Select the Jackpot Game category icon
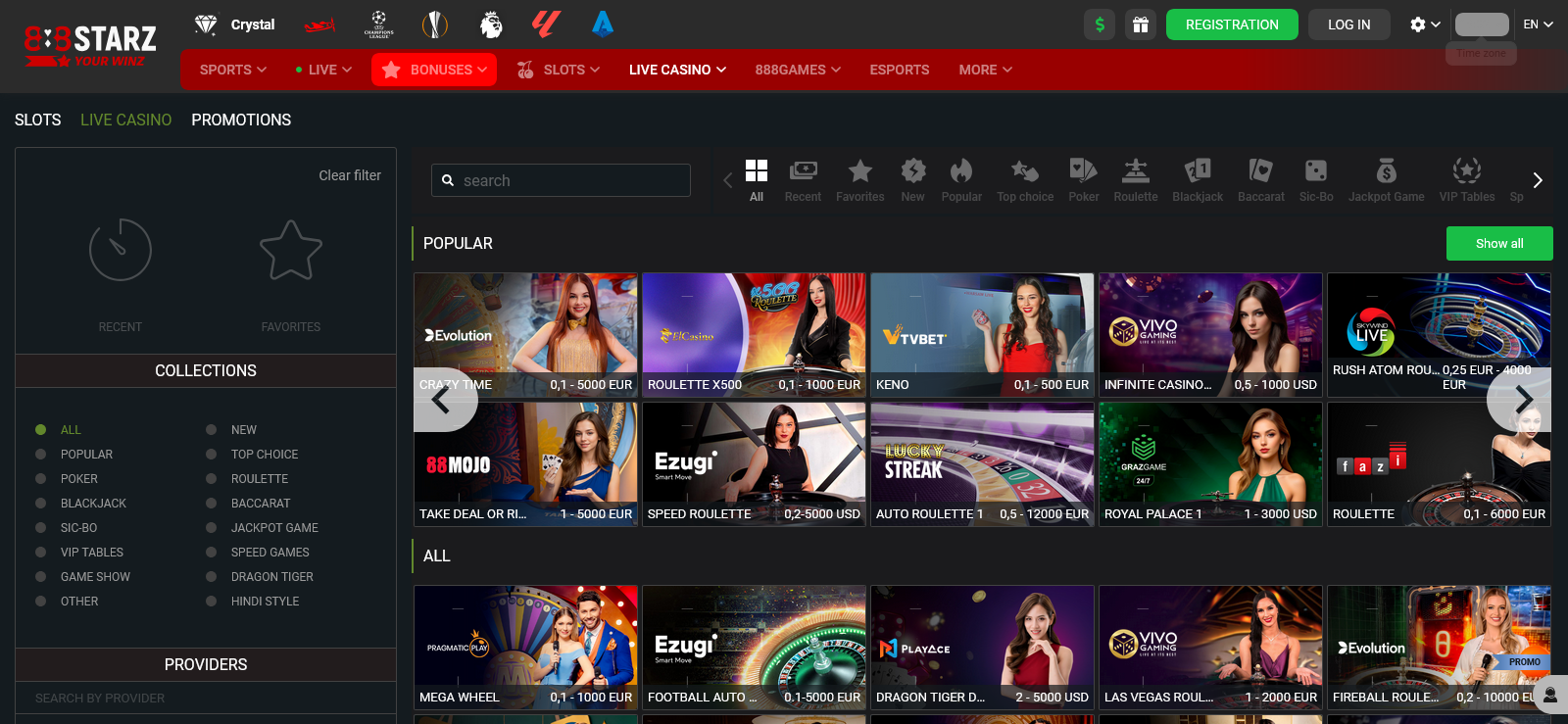This screenshot has width=1568, height=724. 1386,181
